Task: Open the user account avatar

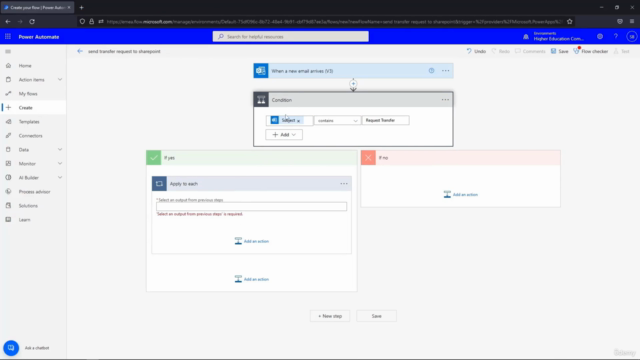Action: point(631,37)
